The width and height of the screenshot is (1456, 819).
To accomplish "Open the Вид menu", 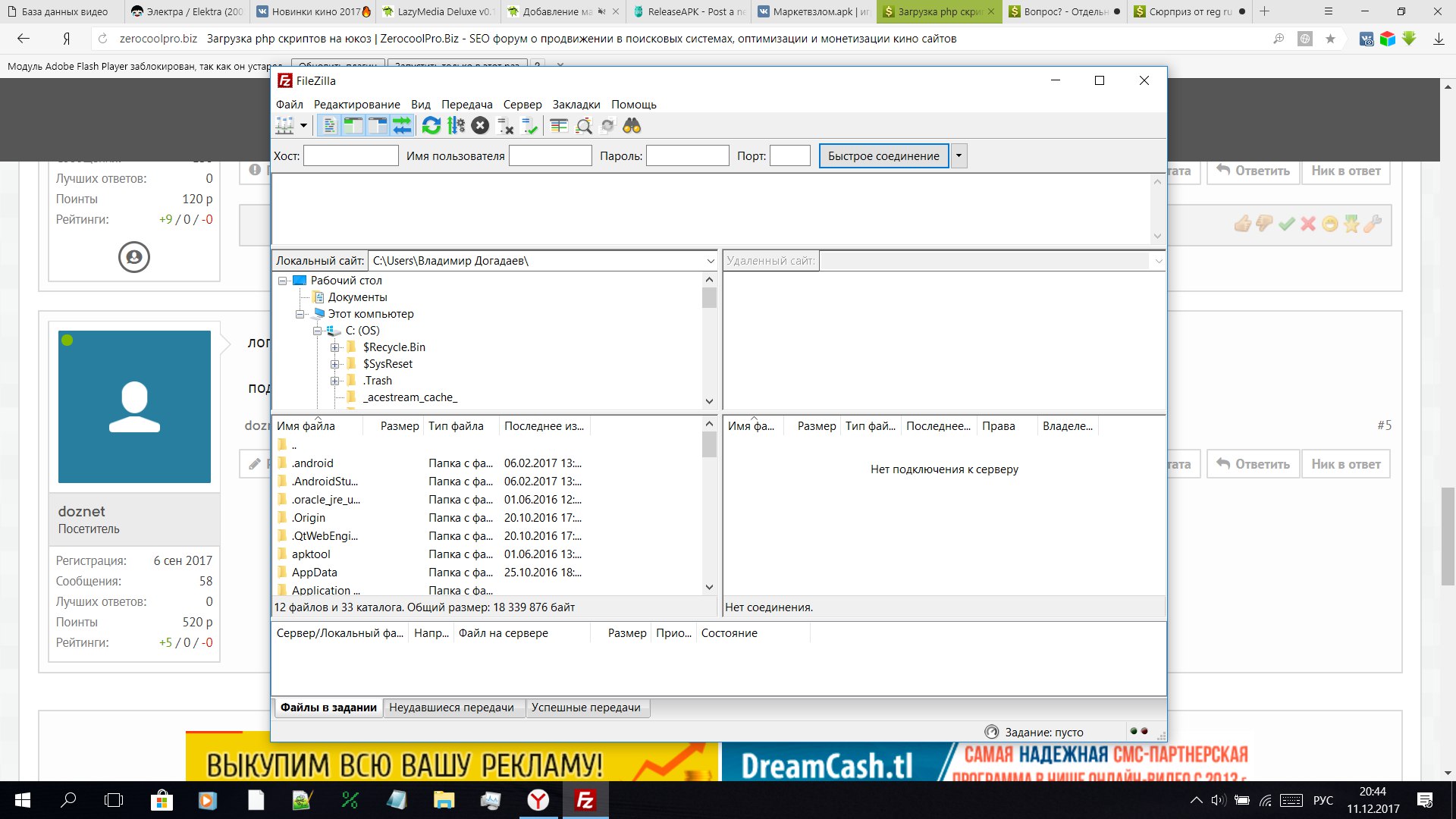I will (421, 105).
